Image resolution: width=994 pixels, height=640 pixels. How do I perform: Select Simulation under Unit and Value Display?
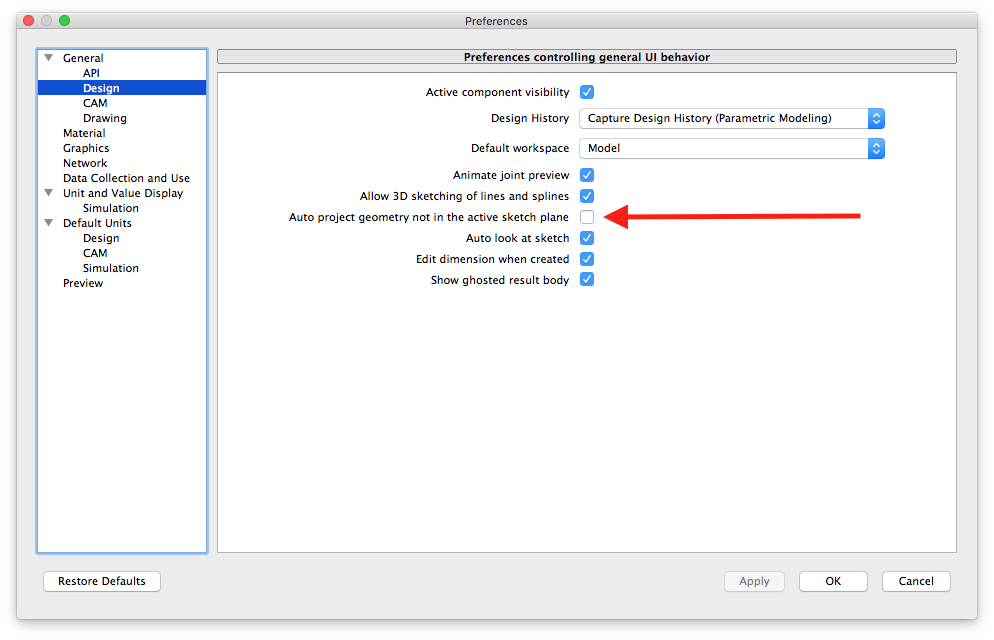tap(110, 208)
